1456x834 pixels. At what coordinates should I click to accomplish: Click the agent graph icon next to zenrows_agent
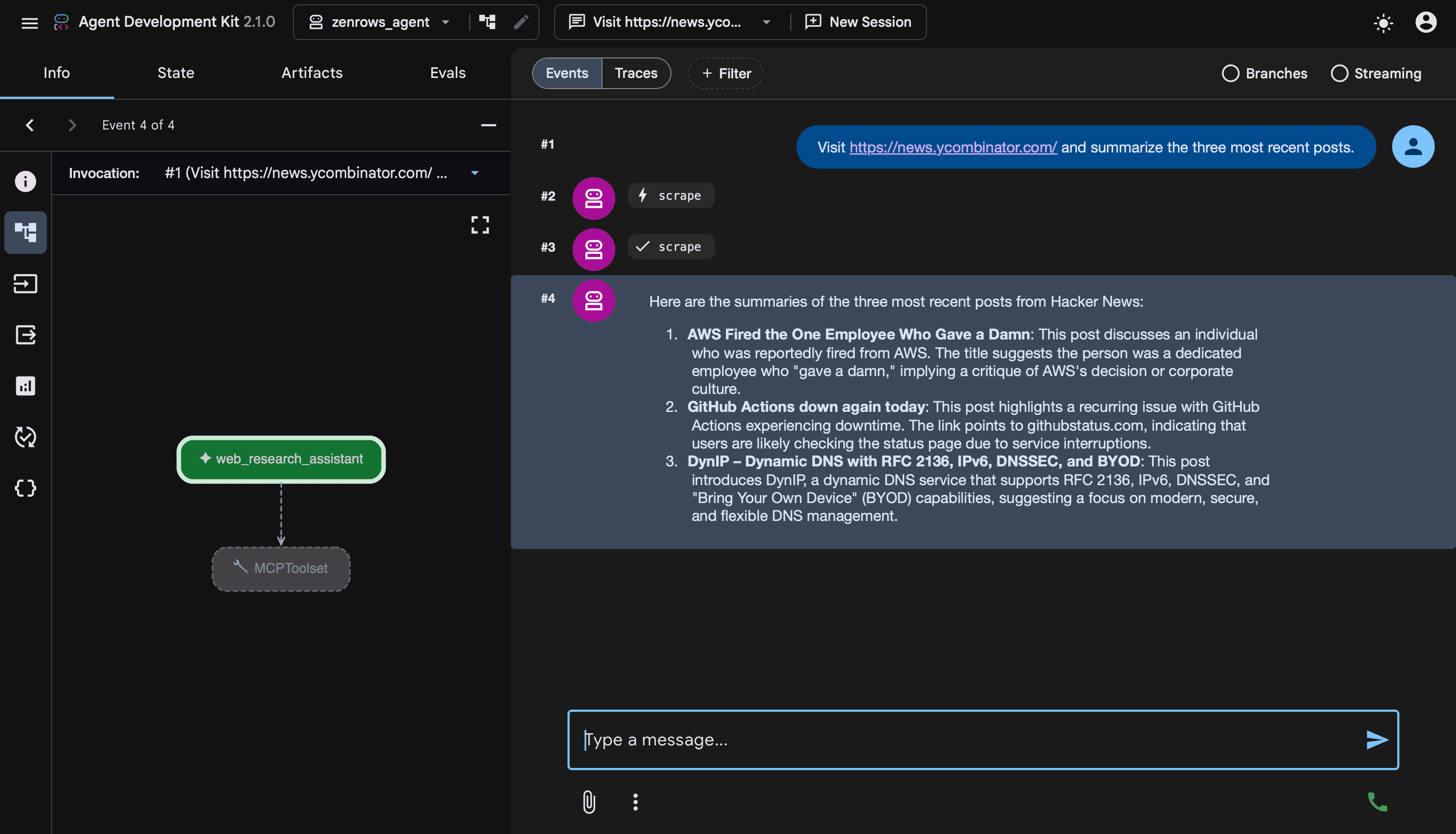coord(487,22)
